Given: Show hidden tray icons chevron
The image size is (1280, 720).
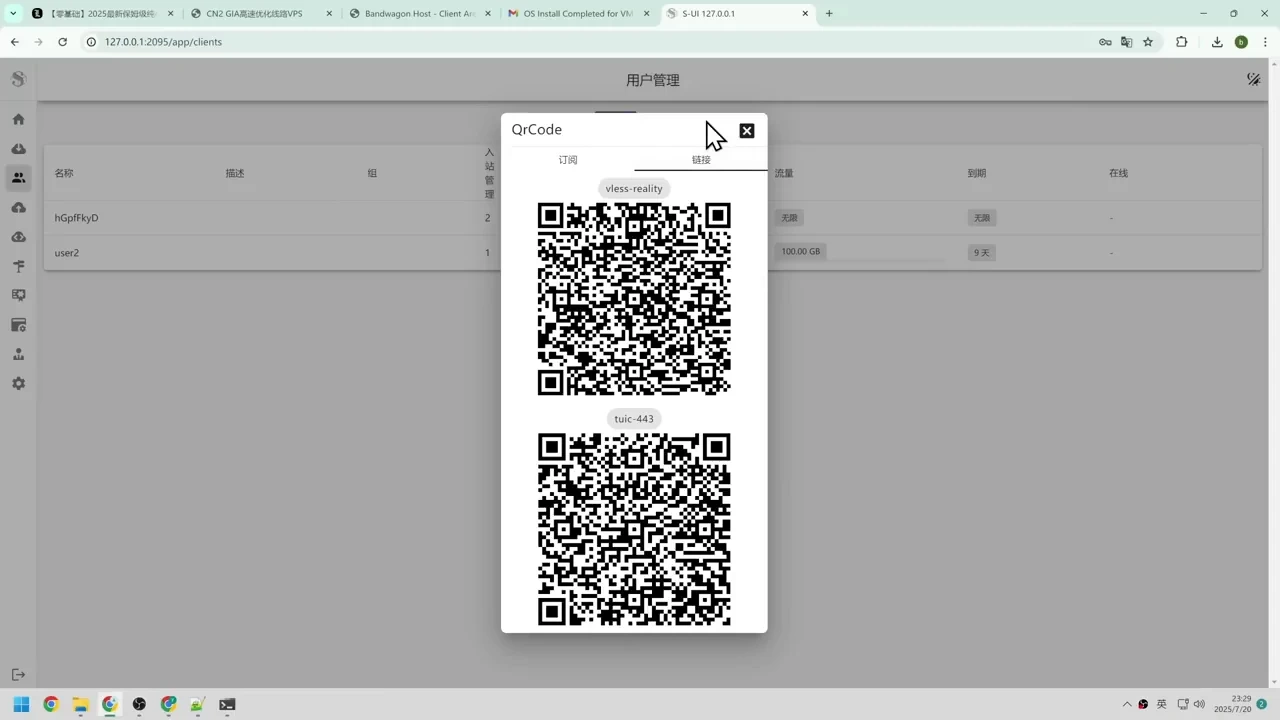Looking at the screenshot, I should pos(1127,704).
